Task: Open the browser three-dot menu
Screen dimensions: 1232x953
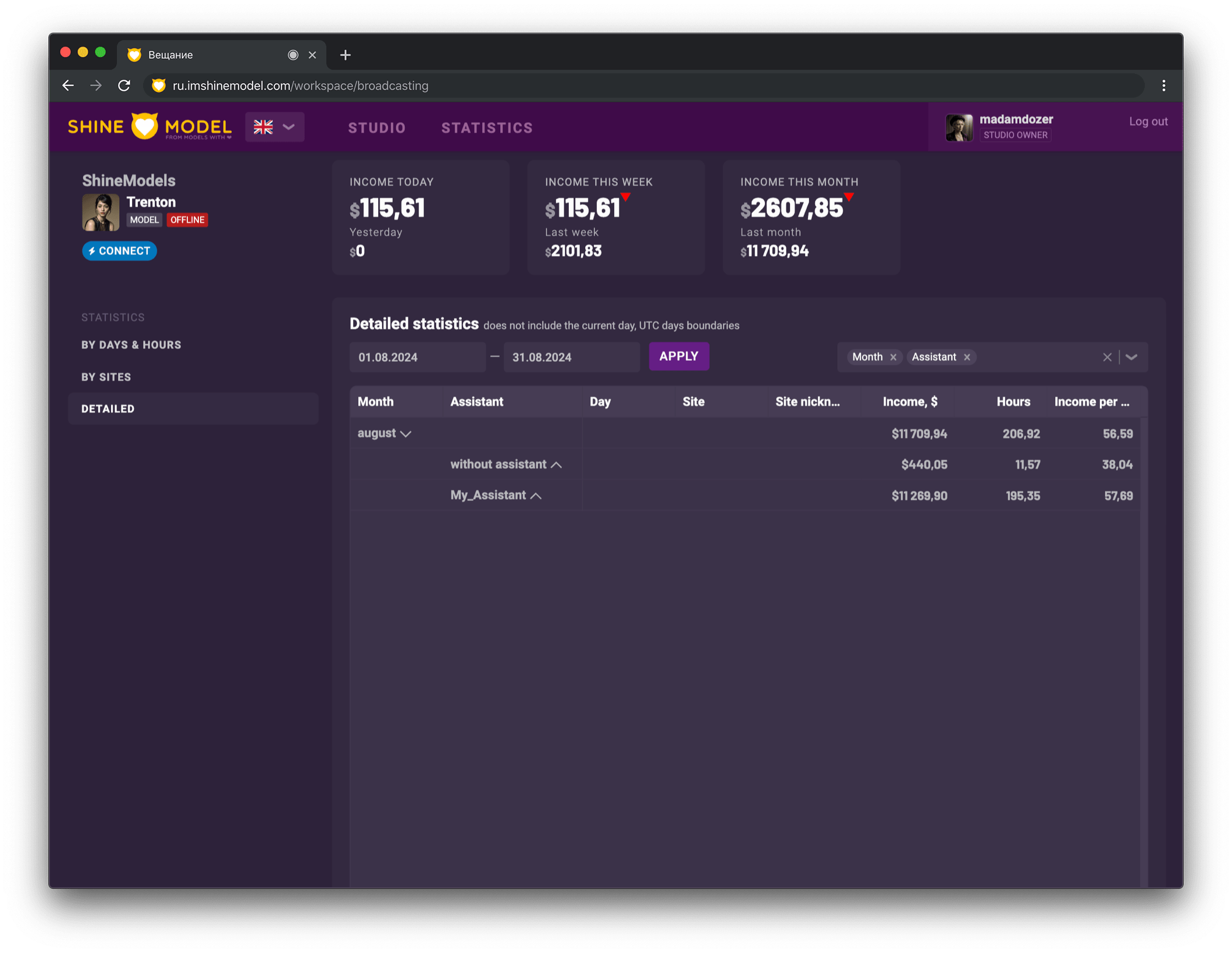Action: [x=1163, y=86]
